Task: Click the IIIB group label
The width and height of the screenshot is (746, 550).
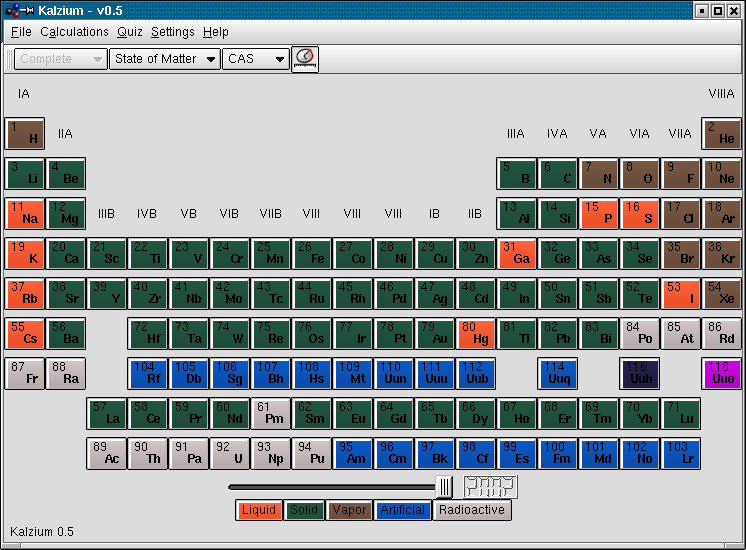Action: pos(106,214)
